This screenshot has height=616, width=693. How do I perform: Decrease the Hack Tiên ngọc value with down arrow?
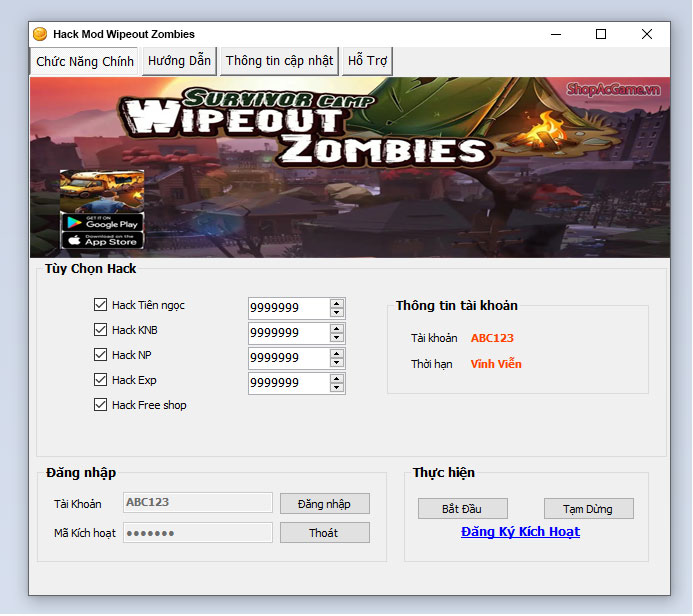337,312
